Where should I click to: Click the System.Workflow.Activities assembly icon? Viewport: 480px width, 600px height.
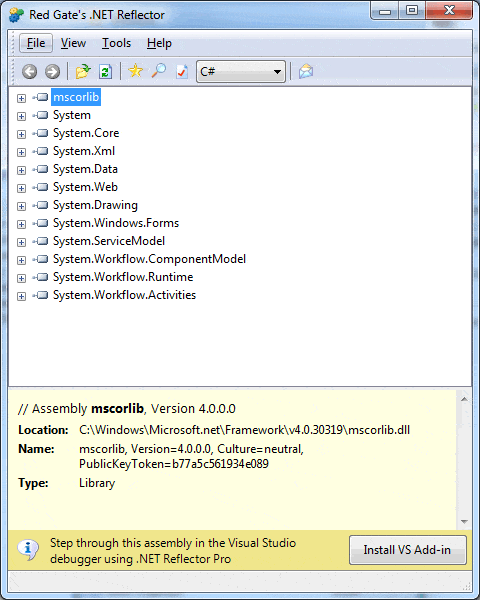click(x=41, y=295)
